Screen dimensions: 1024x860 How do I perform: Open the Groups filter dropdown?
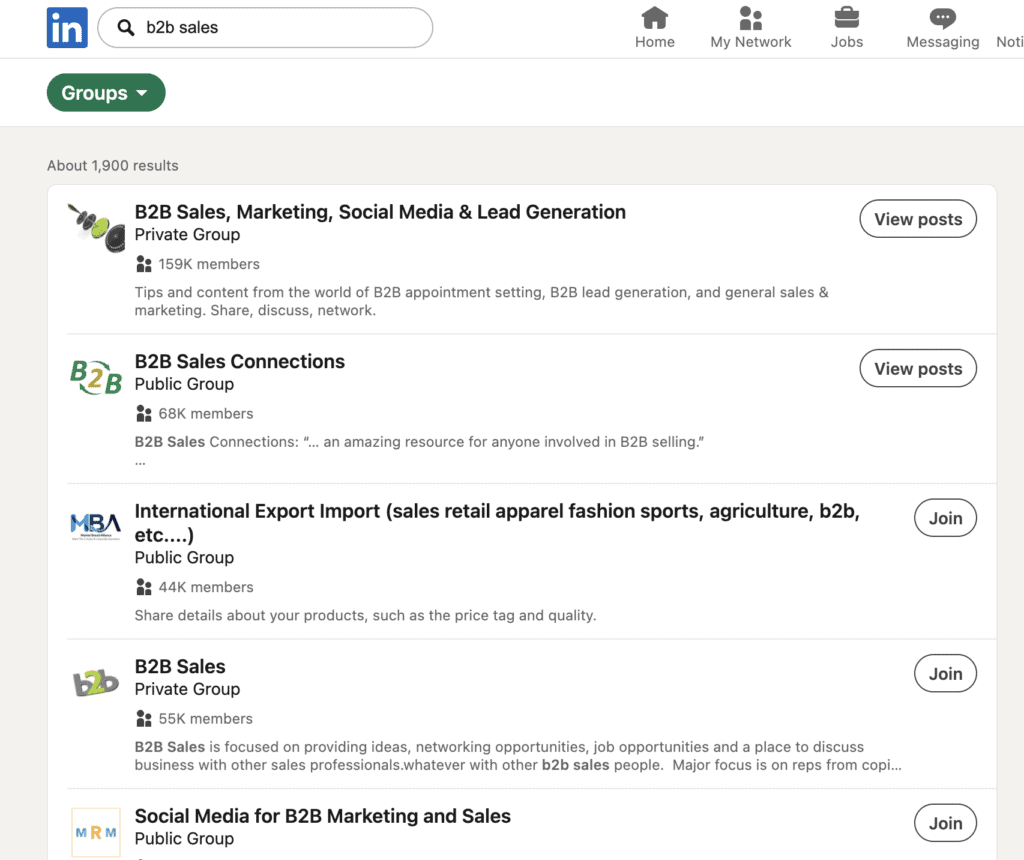[x=105, y=92]
